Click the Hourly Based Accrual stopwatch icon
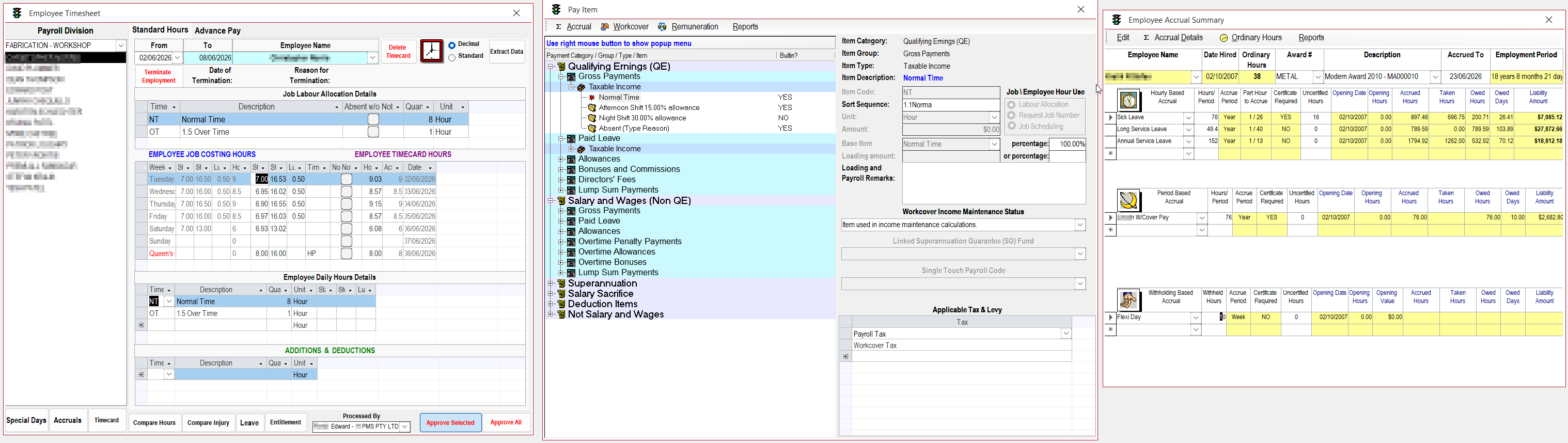Screen dimensions: 1568x443 click(1128, 99)
